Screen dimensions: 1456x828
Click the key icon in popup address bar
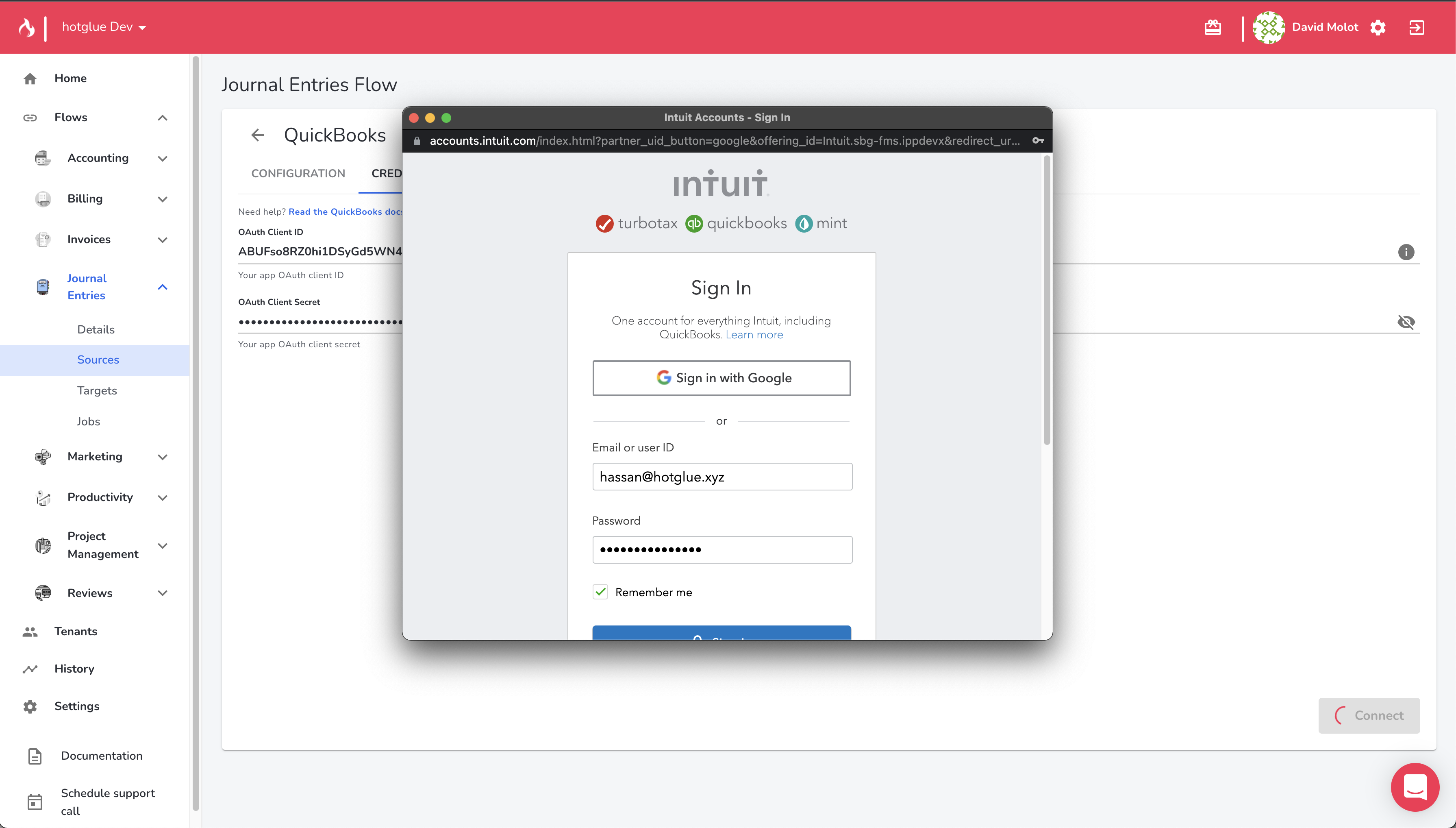[x=1038, y=140]
